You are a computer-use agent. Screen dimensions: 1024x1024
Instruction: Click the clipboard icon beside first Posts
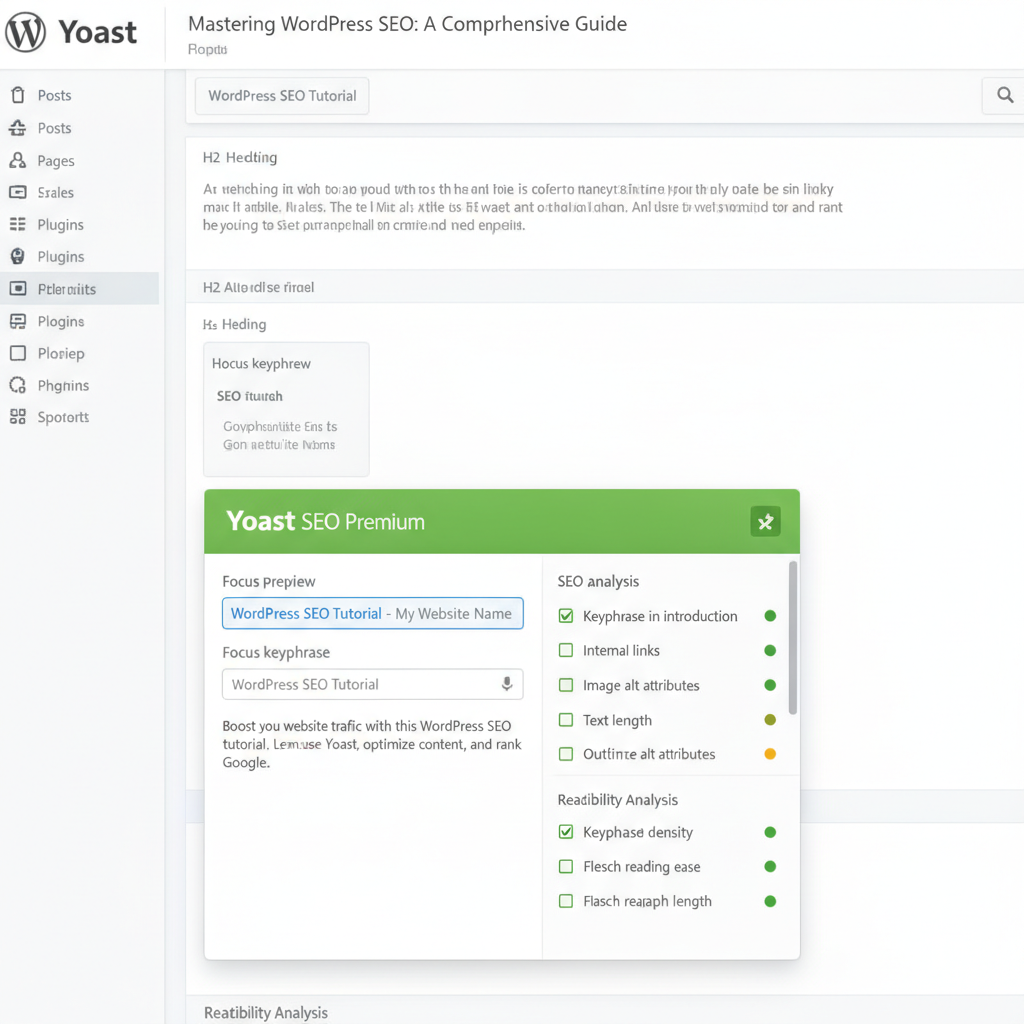[18, 95]
